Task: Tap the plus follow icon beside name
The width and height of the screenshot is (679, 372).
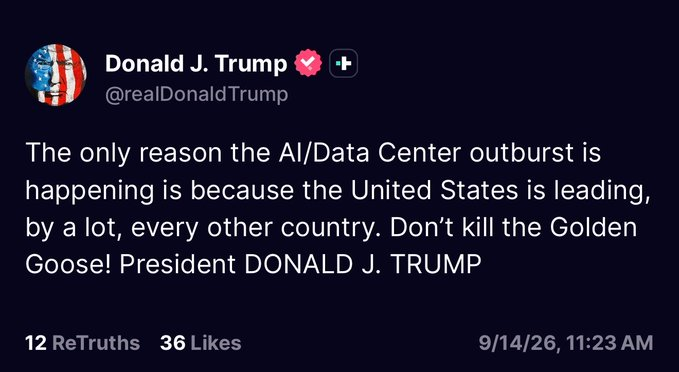Action: click(343, 63)
